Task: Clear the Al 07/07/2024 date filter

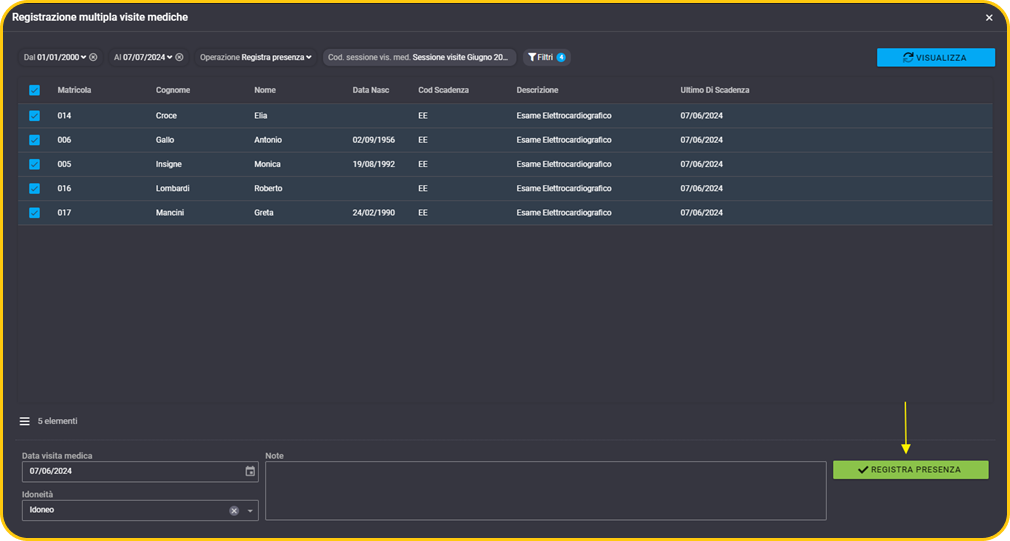Action: 179,57
